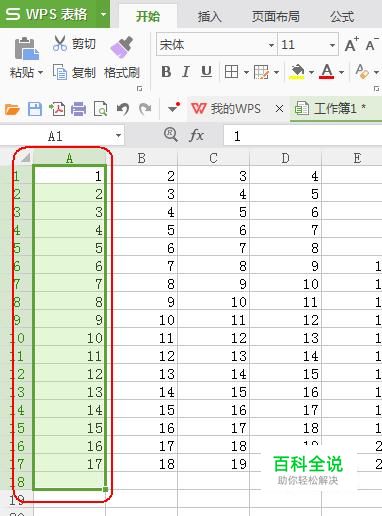Select column D header
This screenshot has height=516, width=382.
[286, 158]
